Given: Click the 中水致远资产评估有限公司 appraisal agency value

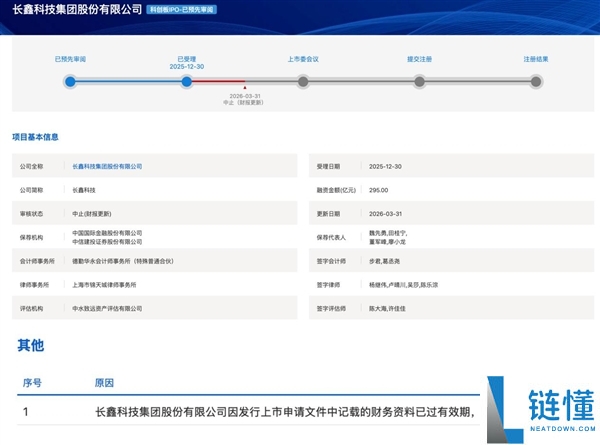Looking at the screenshot, I should [107, 308].
